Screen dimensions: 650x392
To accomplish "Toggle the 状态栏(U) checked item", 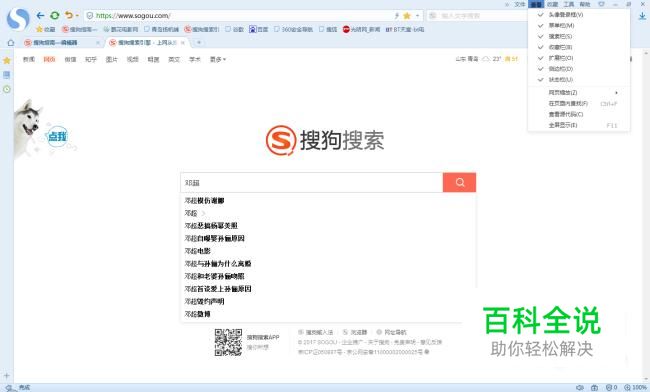I will click(x=579, y=80).
